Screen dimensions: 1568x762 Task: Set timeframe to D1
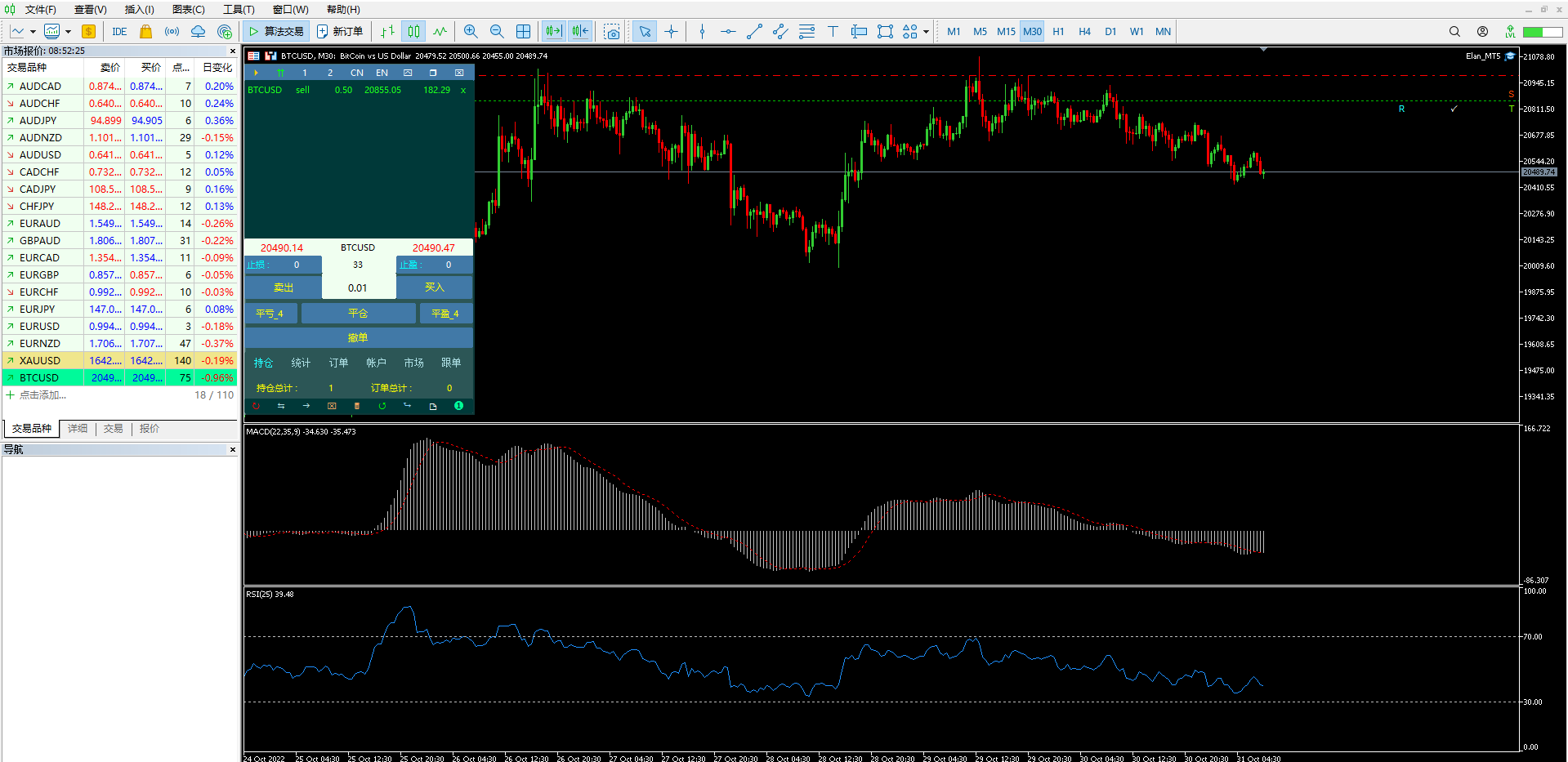1110,32
